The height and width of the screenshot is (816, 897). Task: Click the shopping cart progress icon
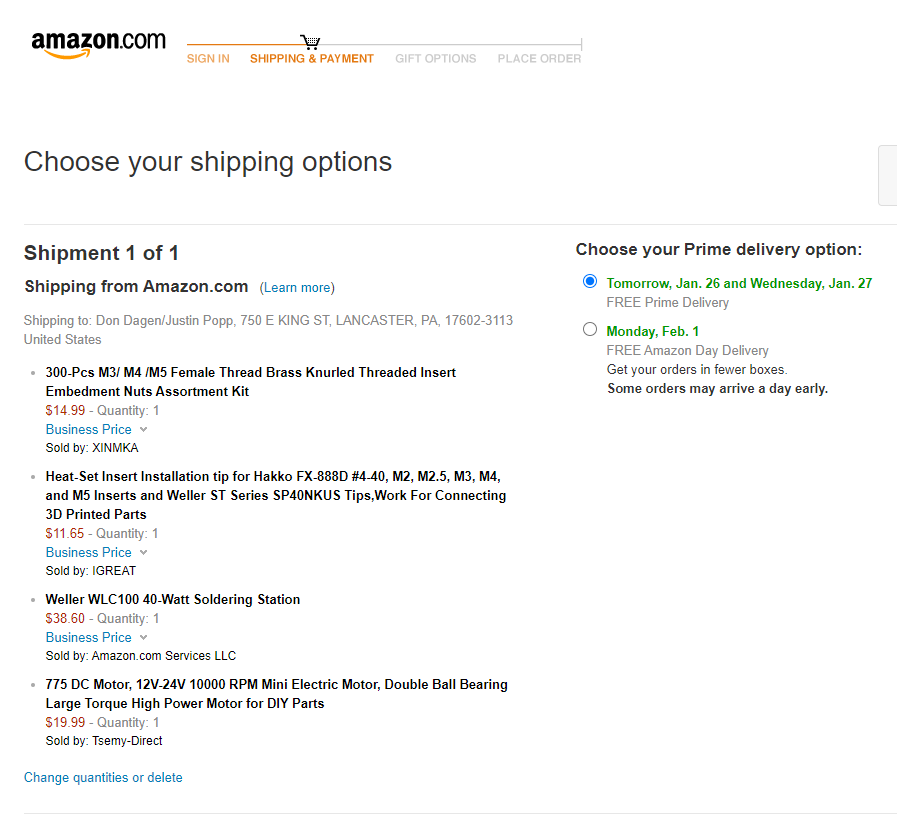coord(310,42)
